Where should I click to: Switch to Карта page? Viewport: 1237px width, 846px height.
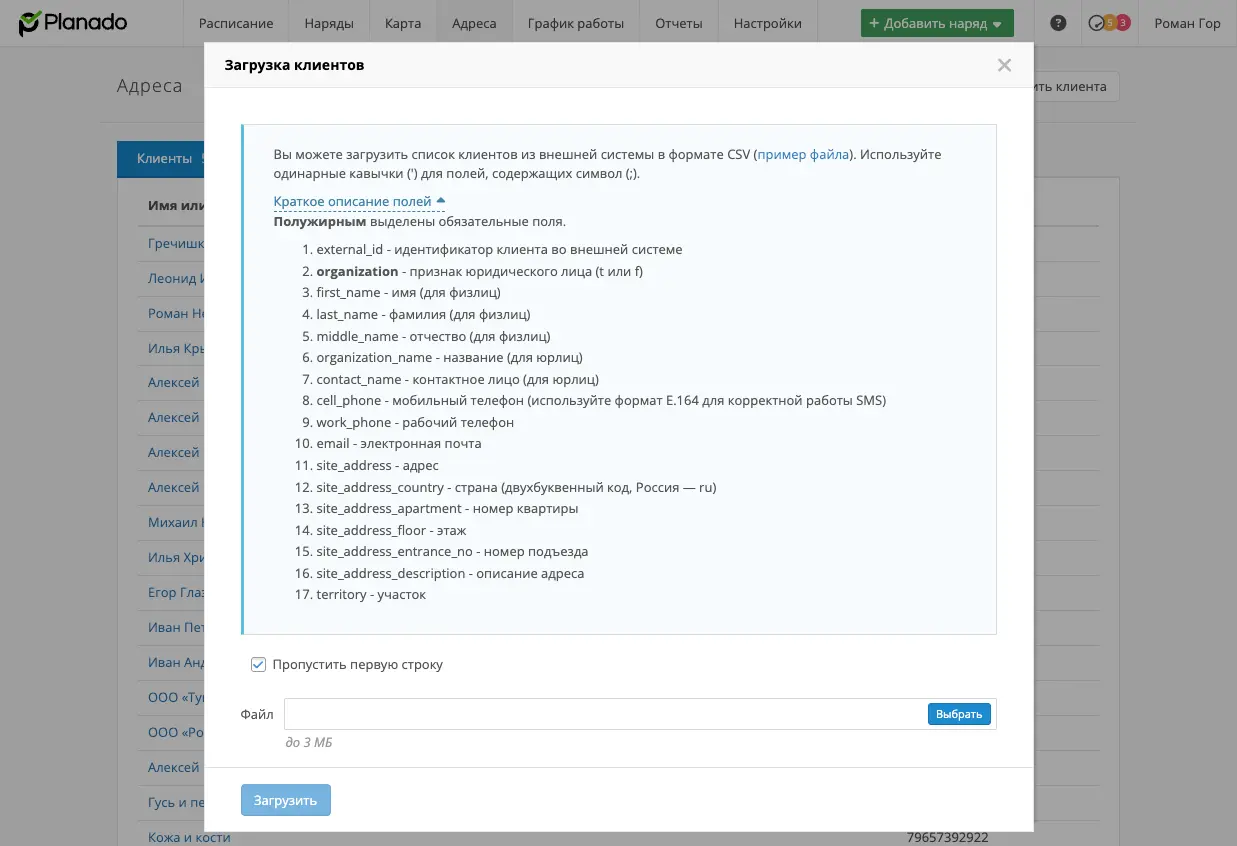click(x=402, y=23)
